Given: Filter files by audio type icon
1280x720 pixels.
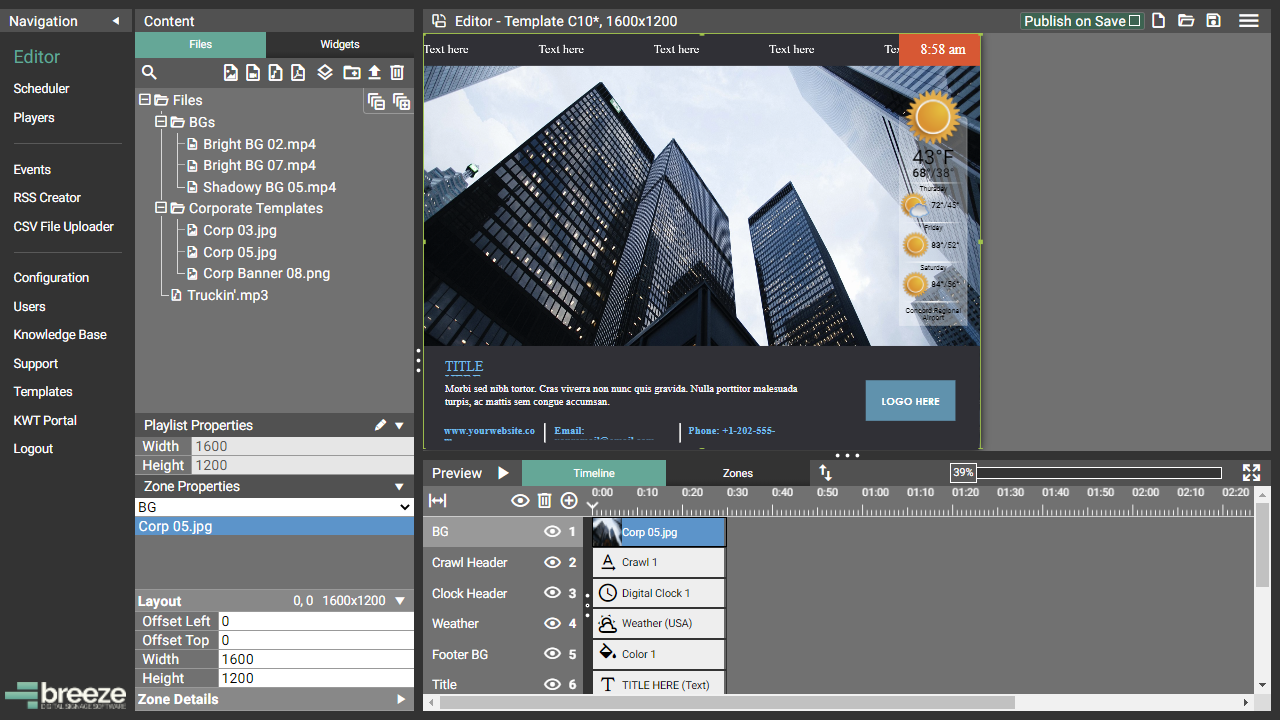Looking at the screenshot, I should click(275, 73).
